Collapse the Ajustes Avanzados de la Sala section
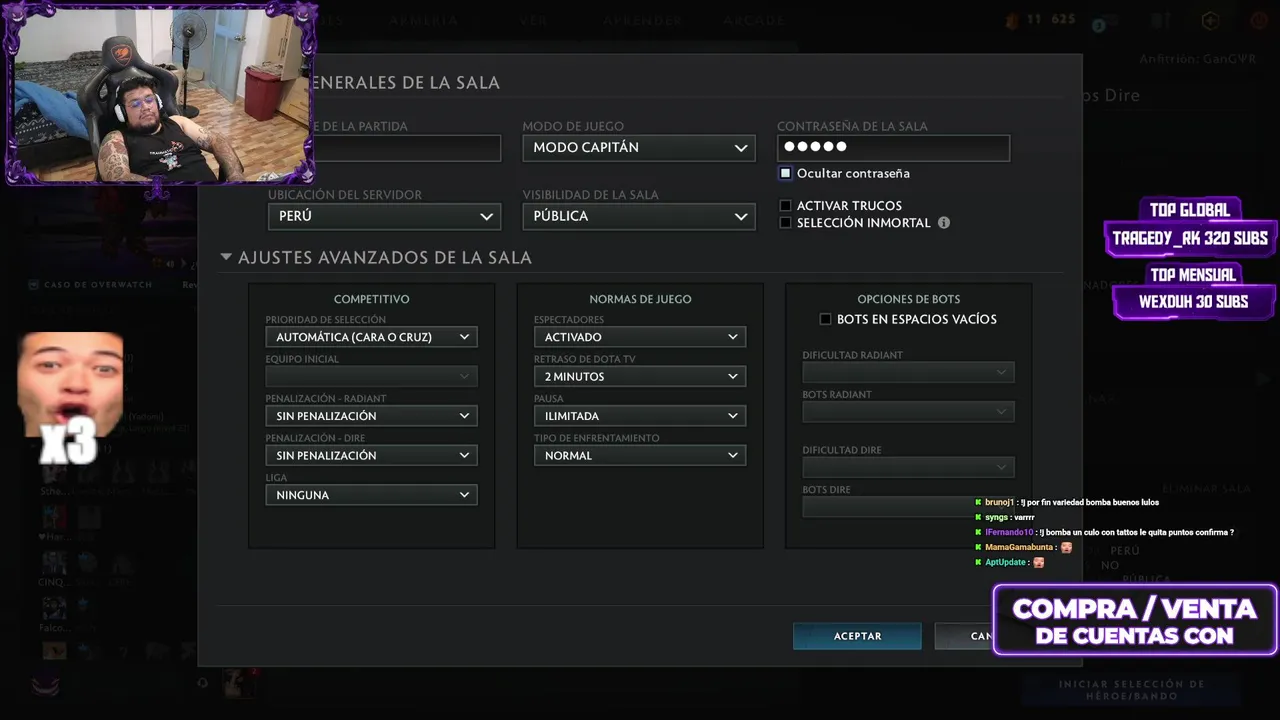Screen dimensions: 1280x720 click(x=226, y=257)
